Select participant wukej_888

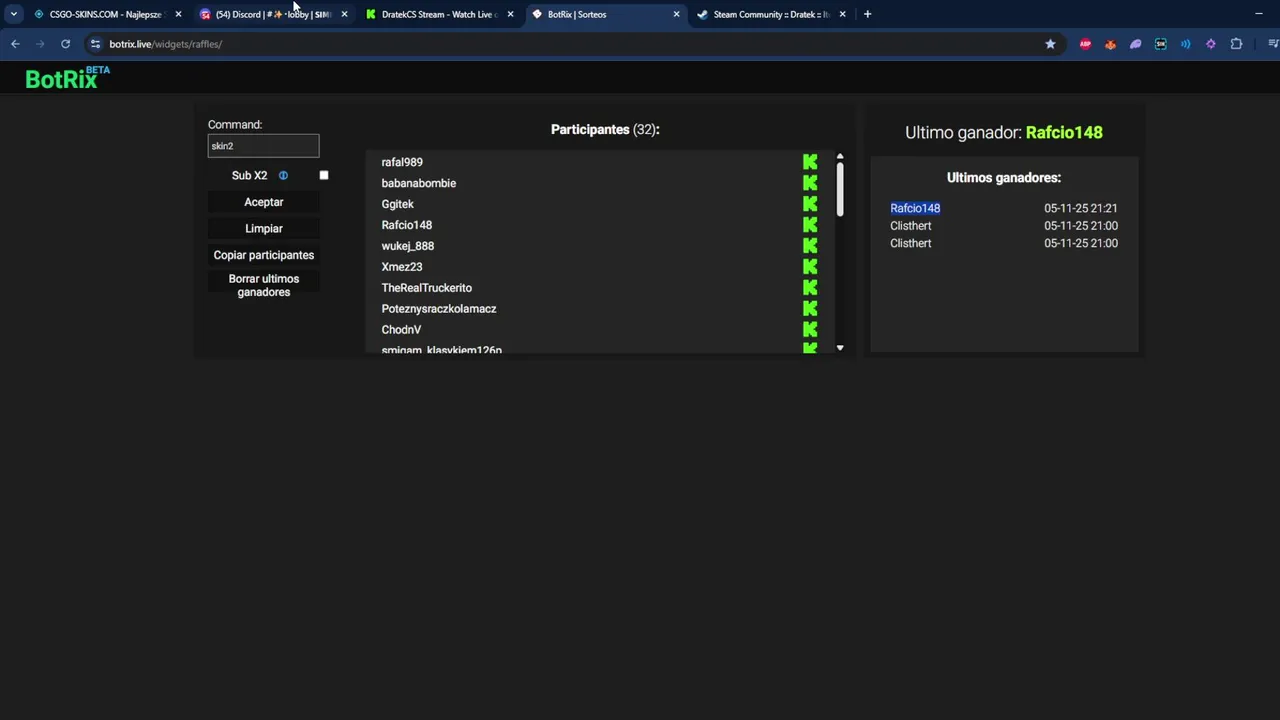[x=408, y=246]
